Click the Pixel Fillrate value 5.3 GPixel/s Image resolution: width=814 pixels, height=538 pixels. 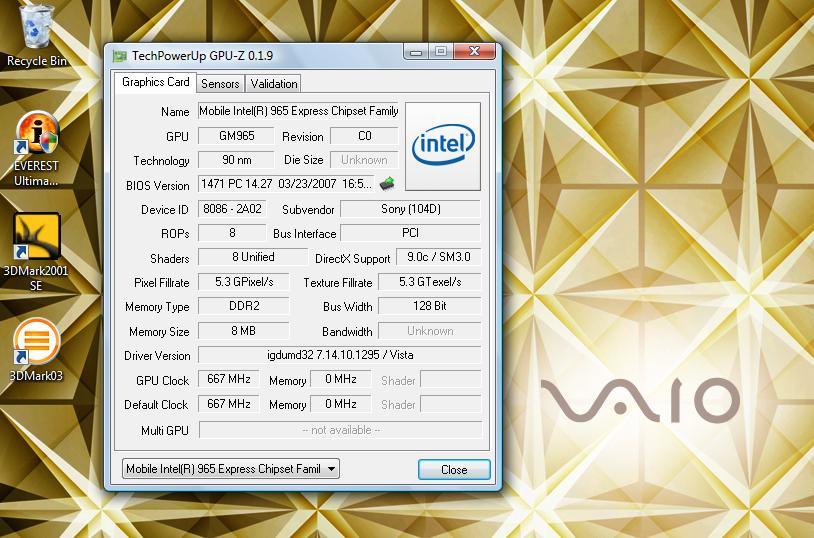click(244, 282)
